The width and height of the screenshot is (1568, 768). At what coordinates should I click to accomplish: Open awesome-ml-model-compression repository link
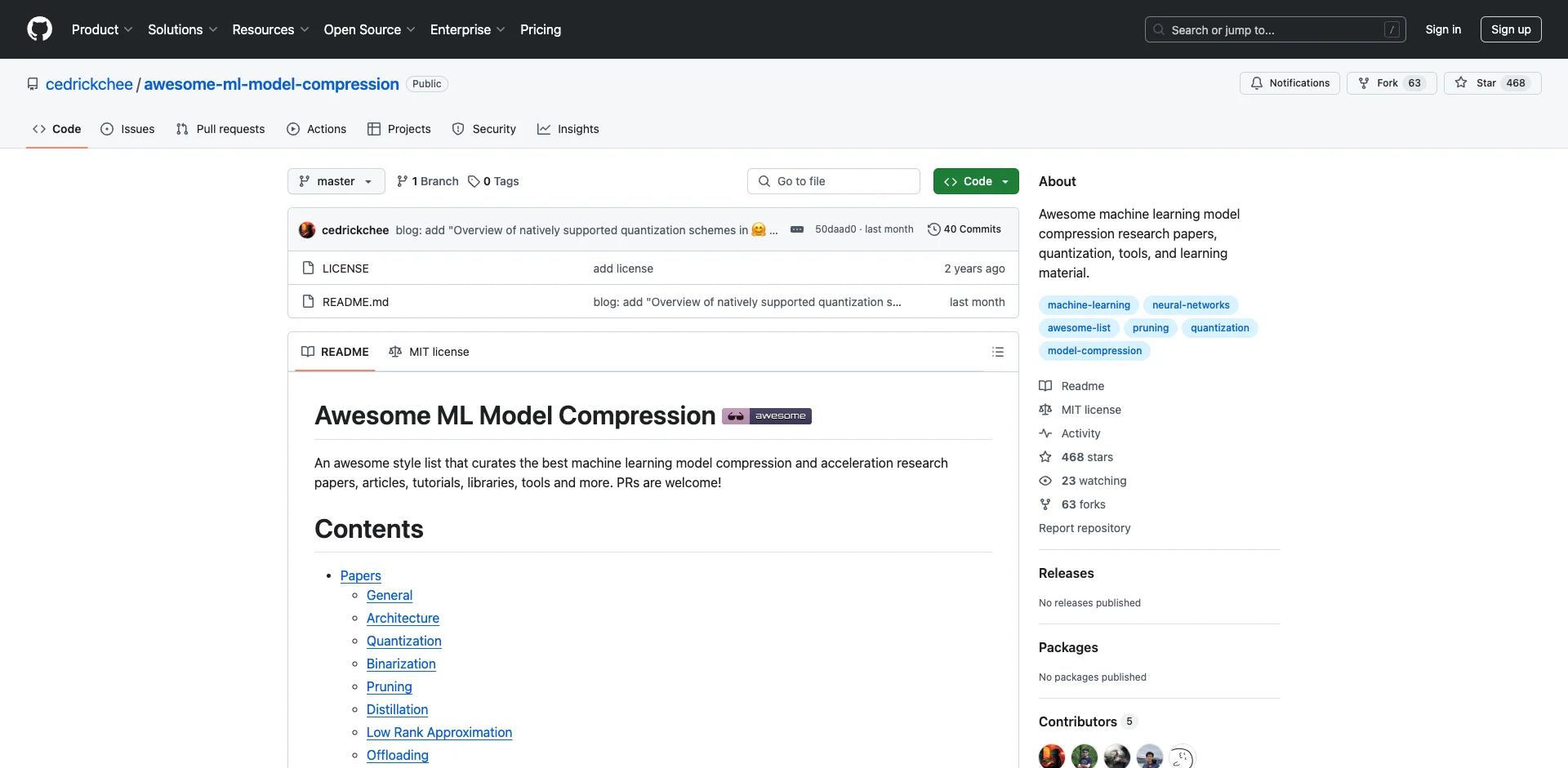click(271, 84)
